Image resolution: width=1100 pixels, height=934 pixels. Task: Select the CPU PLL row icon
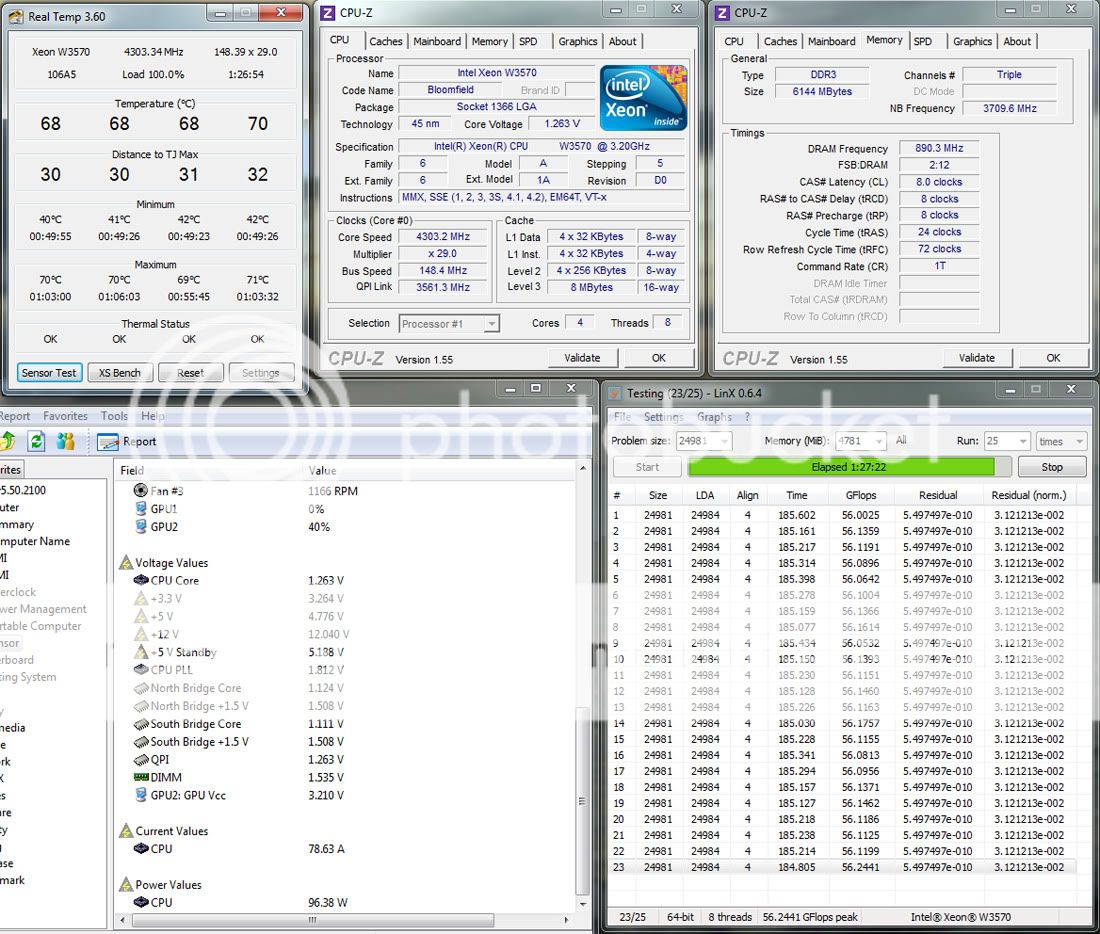point(141,669)
